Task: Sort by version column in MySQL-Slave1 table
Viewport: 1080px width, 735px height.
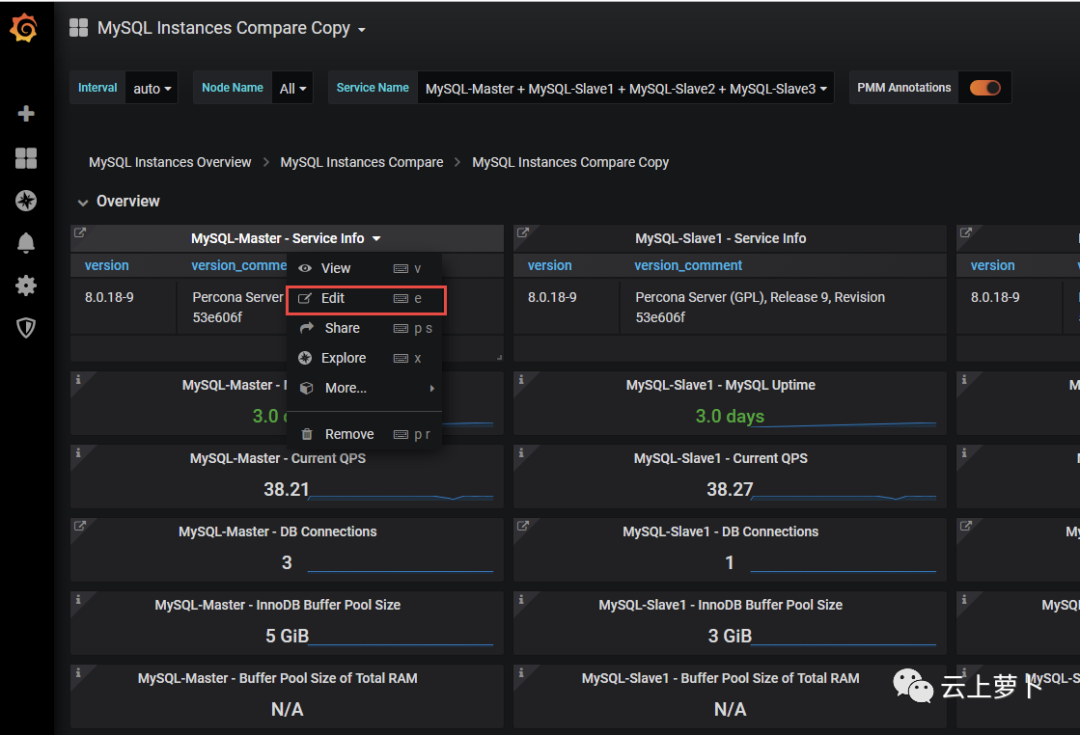Action: click(550, 265)
